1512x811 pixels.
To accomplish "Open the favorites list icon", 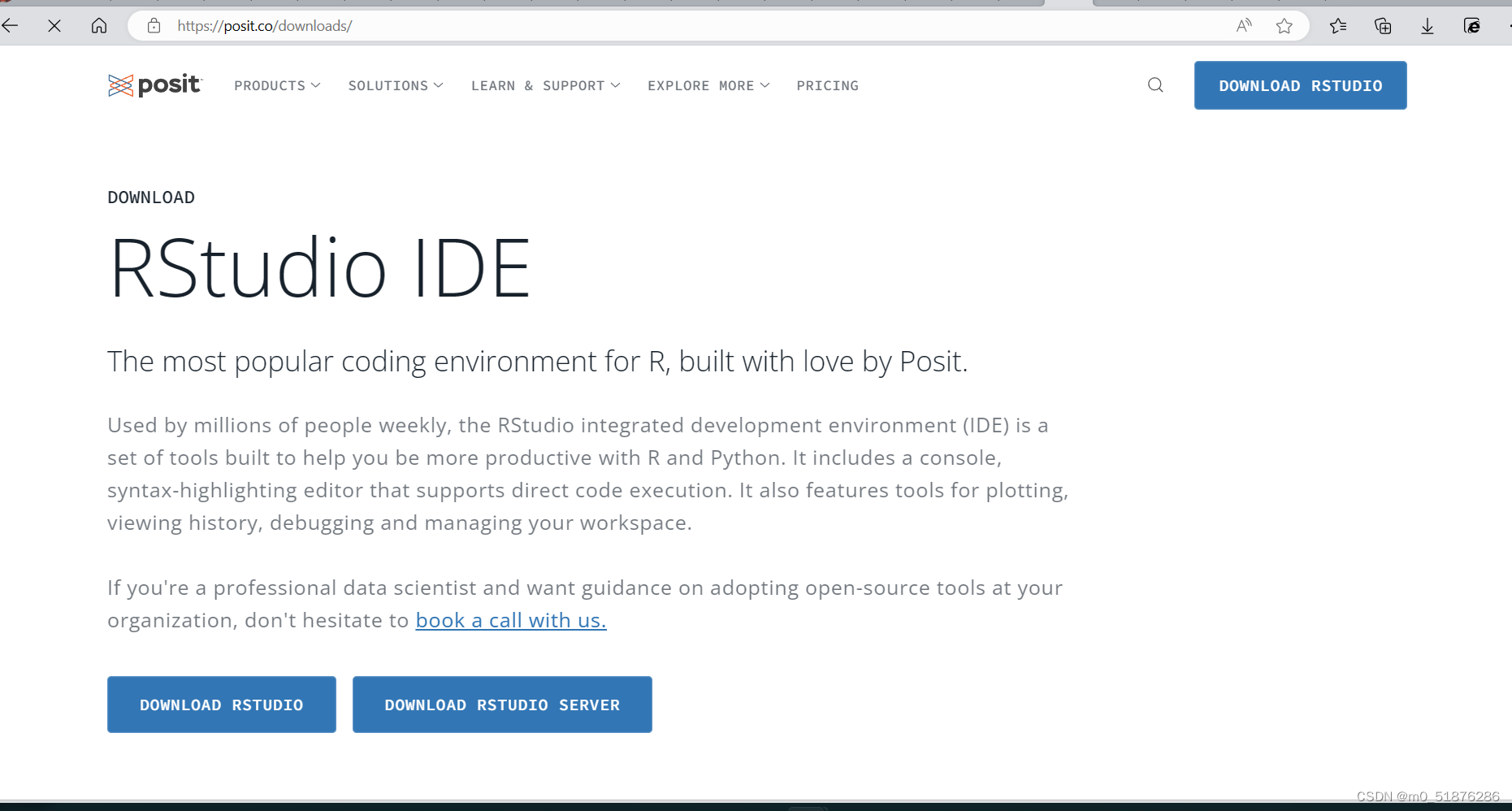I will [x=1338, y=26].
